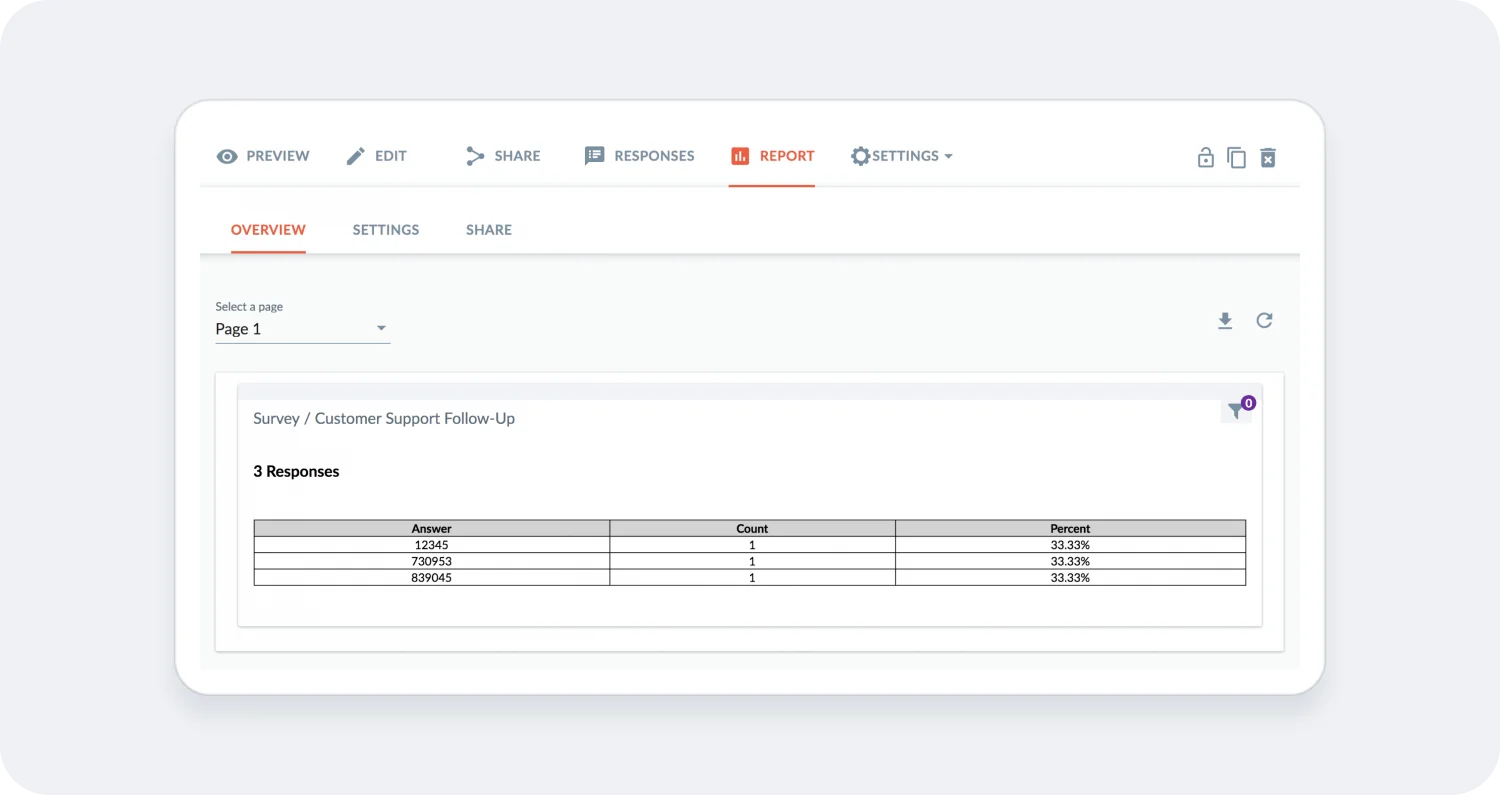The width and height of the screenshot is (1500, 795).
Task: Expand the top Settings dropdown menu
Action: coord(902,156)
